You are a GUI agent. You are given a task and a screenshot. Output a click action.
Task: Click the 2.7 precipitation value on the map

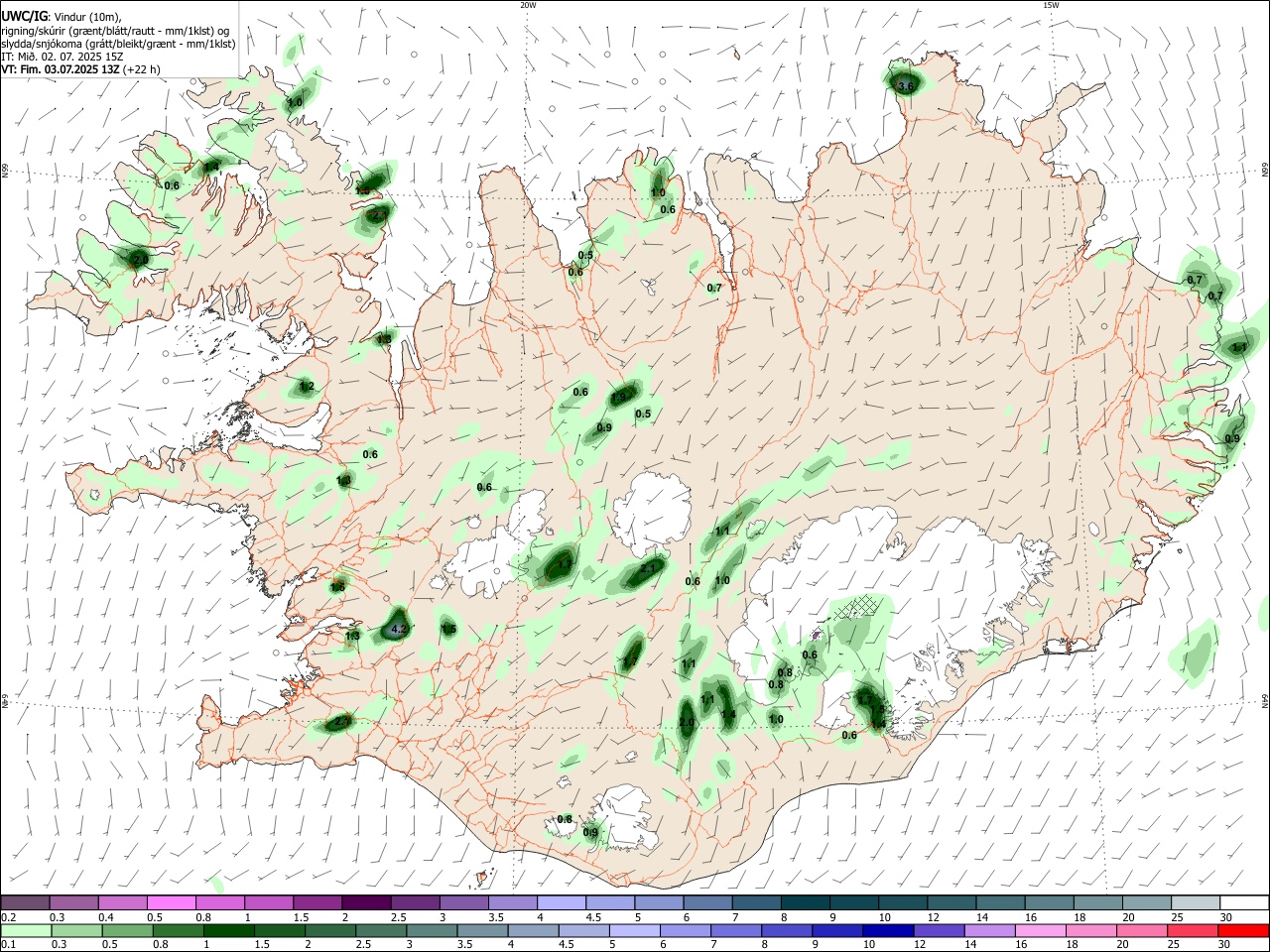[x=341, y=721]
